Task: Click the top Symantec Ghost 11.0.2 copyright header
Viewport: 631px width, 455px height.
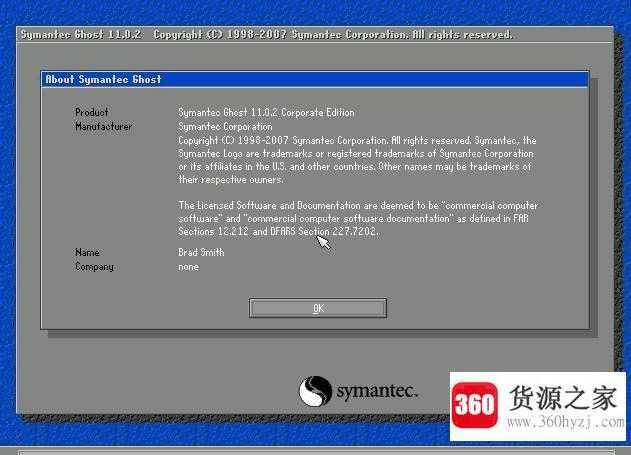Action: [267, 35]
